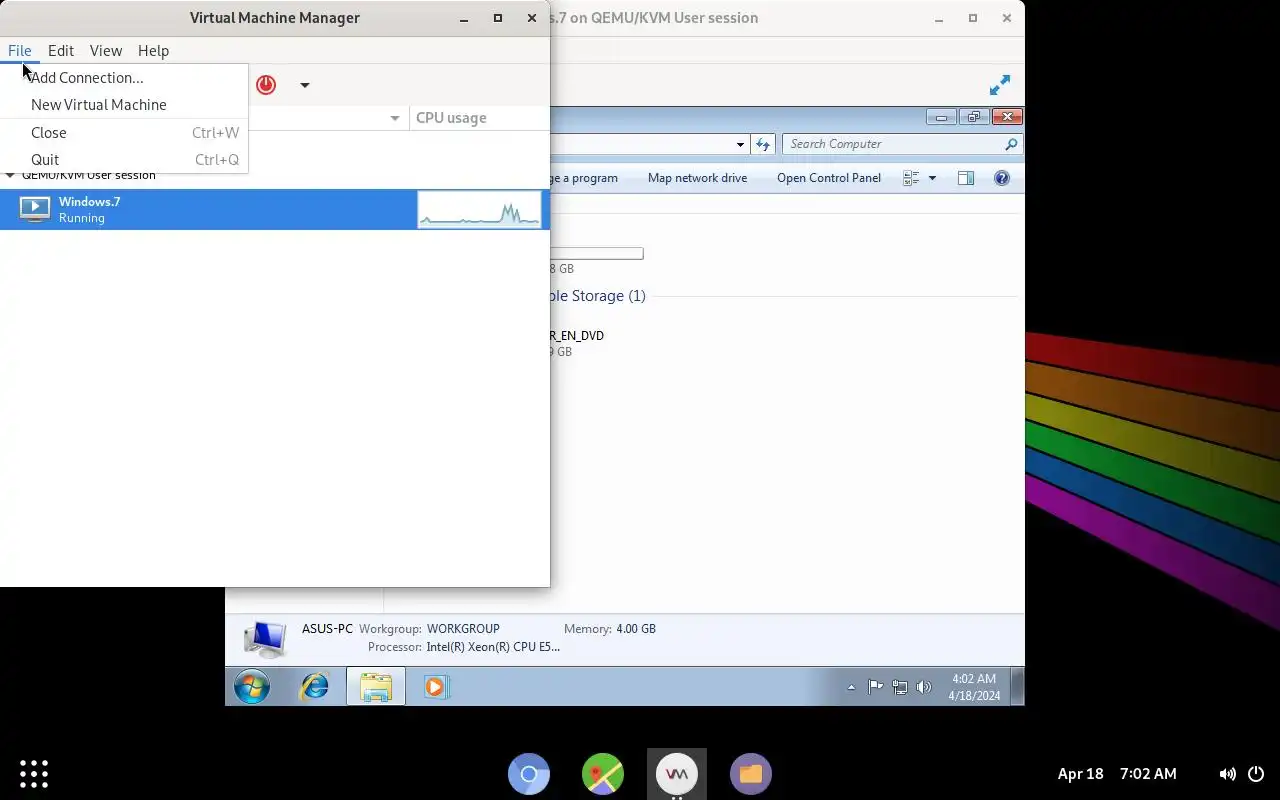The image size is (1280, 800).
Task: Click the Intel(R) Xeon(R) CPU processor text
Action: (493, 647)
